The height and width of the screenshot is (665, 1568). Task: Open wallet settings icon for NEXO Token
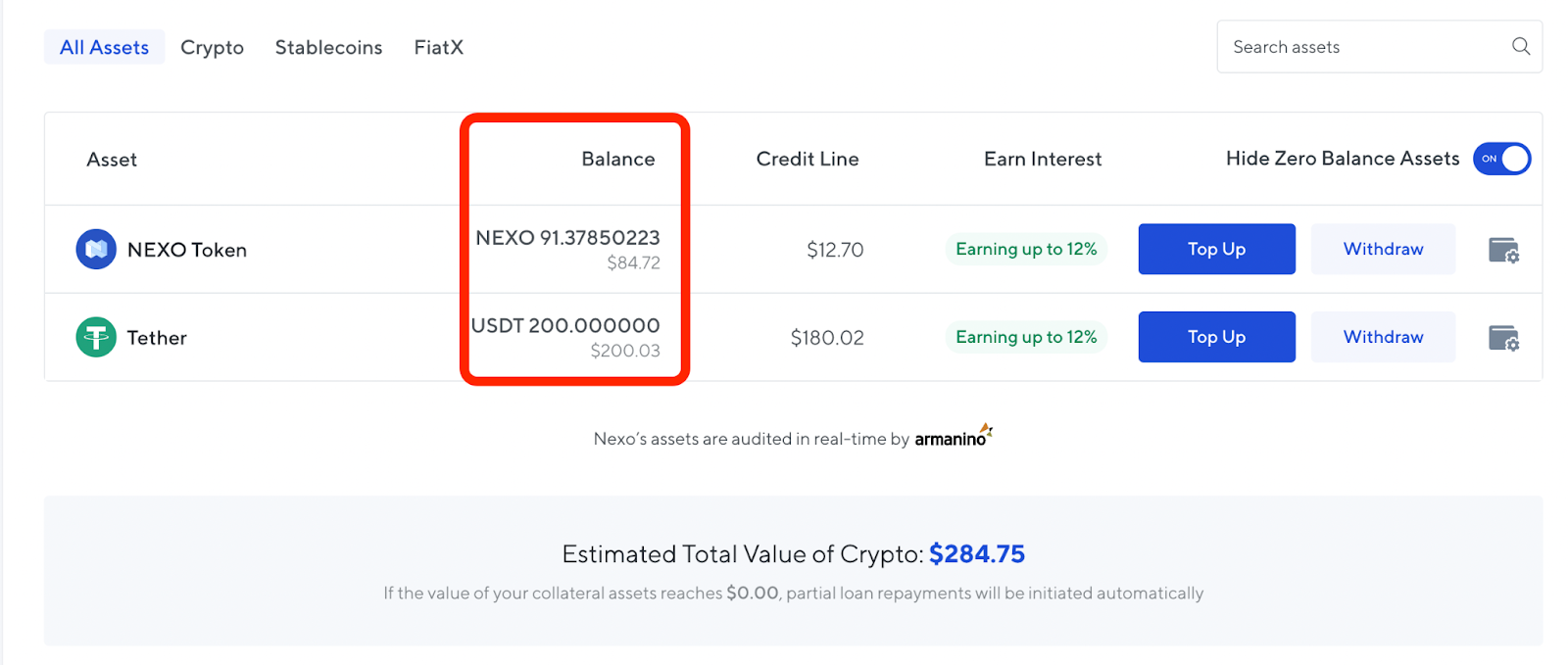1503,250
